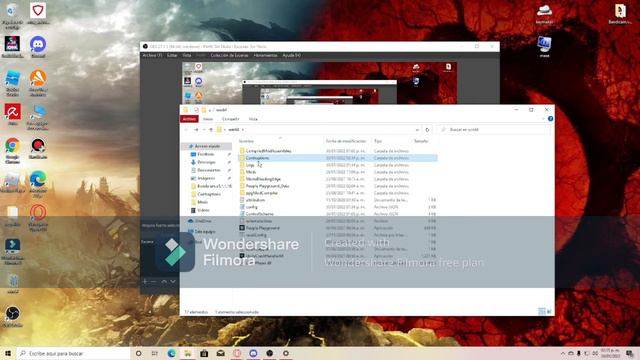Open the Recycle Bin on desktop
640x360 pixels.
point(12,15)
